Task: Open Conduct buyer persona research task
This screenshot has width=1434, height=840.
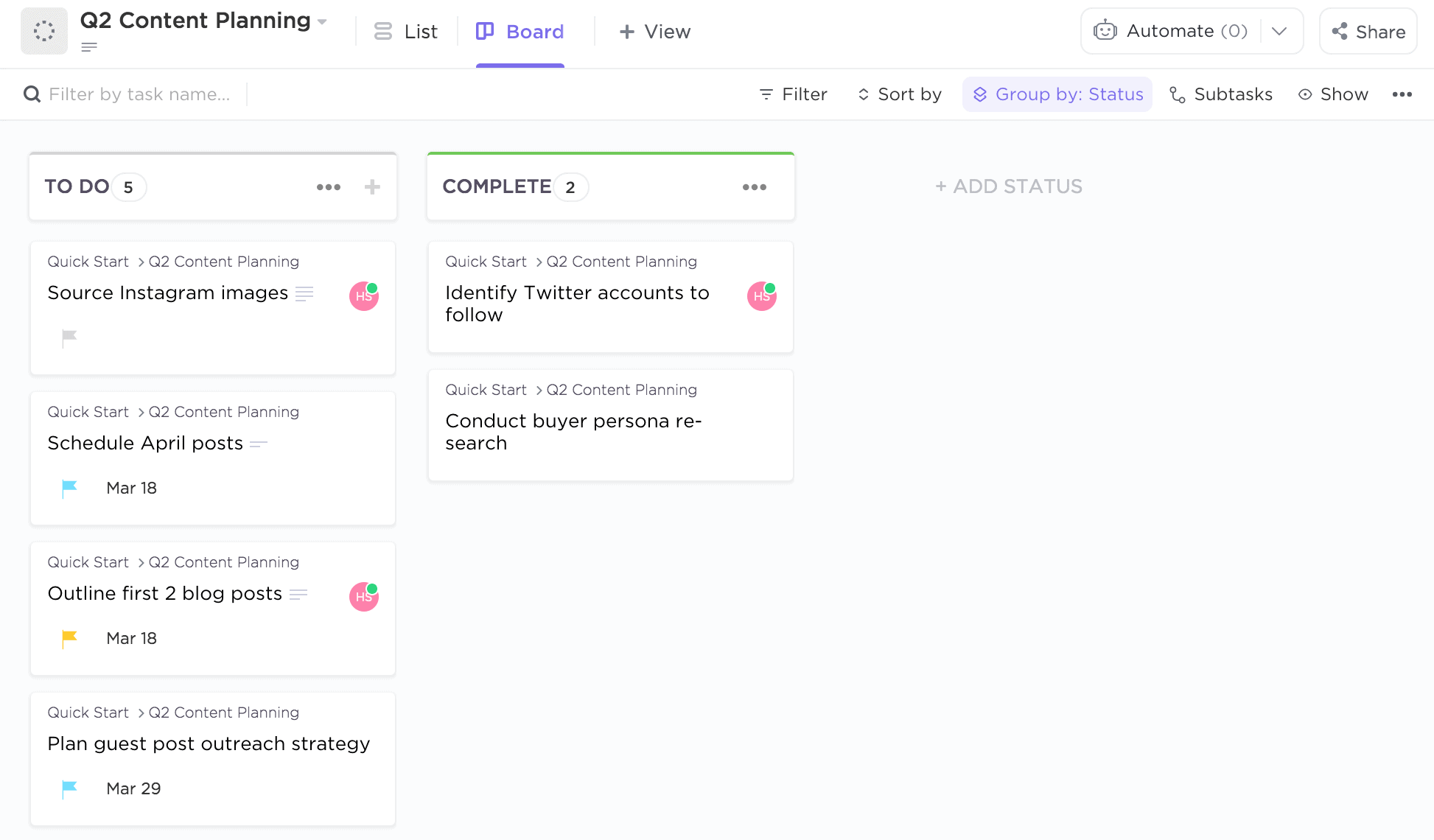Action: coord(573,432)
